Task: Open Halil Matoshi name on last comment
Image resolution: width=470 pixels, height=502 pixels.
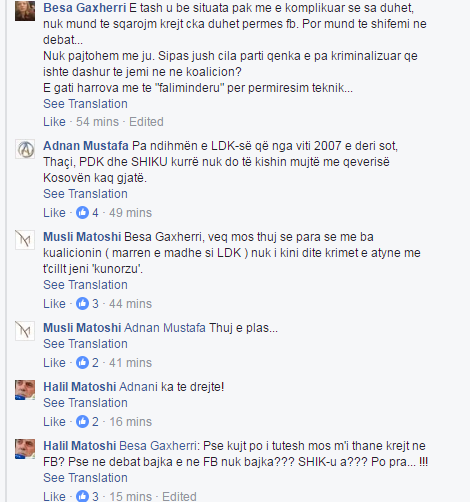Action: (x=80, y=446)
